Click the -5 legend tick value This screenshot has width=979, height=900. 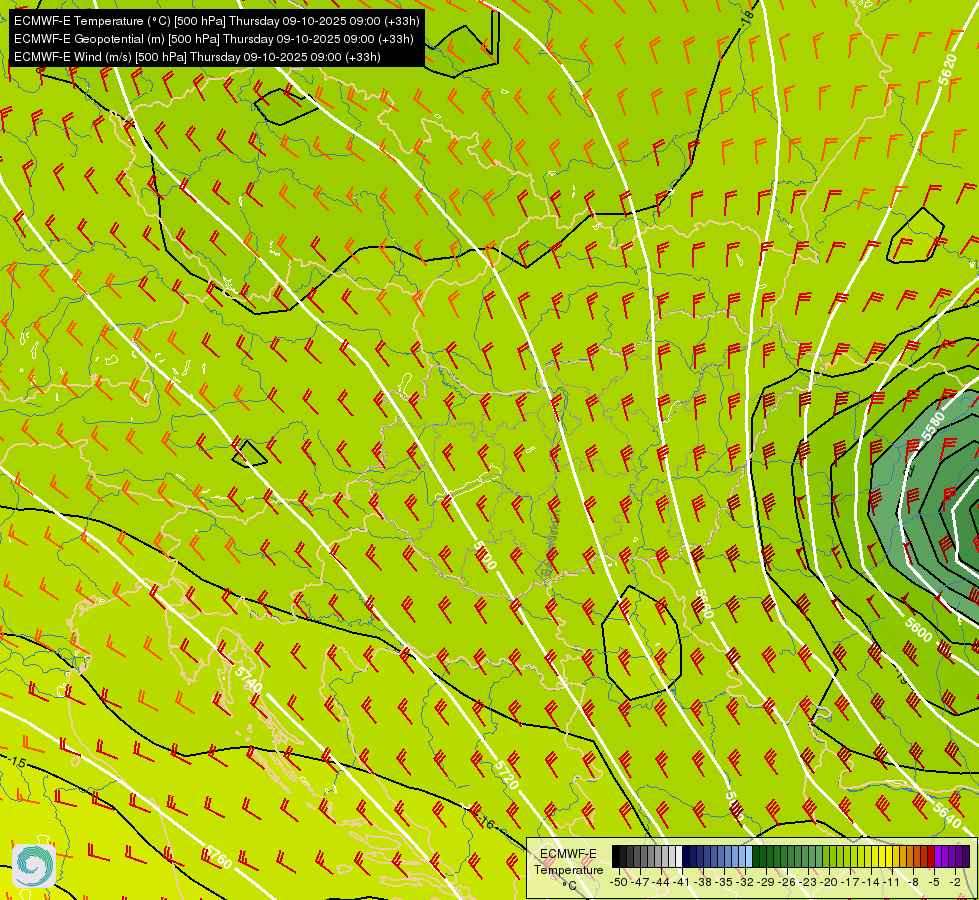[934, 882]
